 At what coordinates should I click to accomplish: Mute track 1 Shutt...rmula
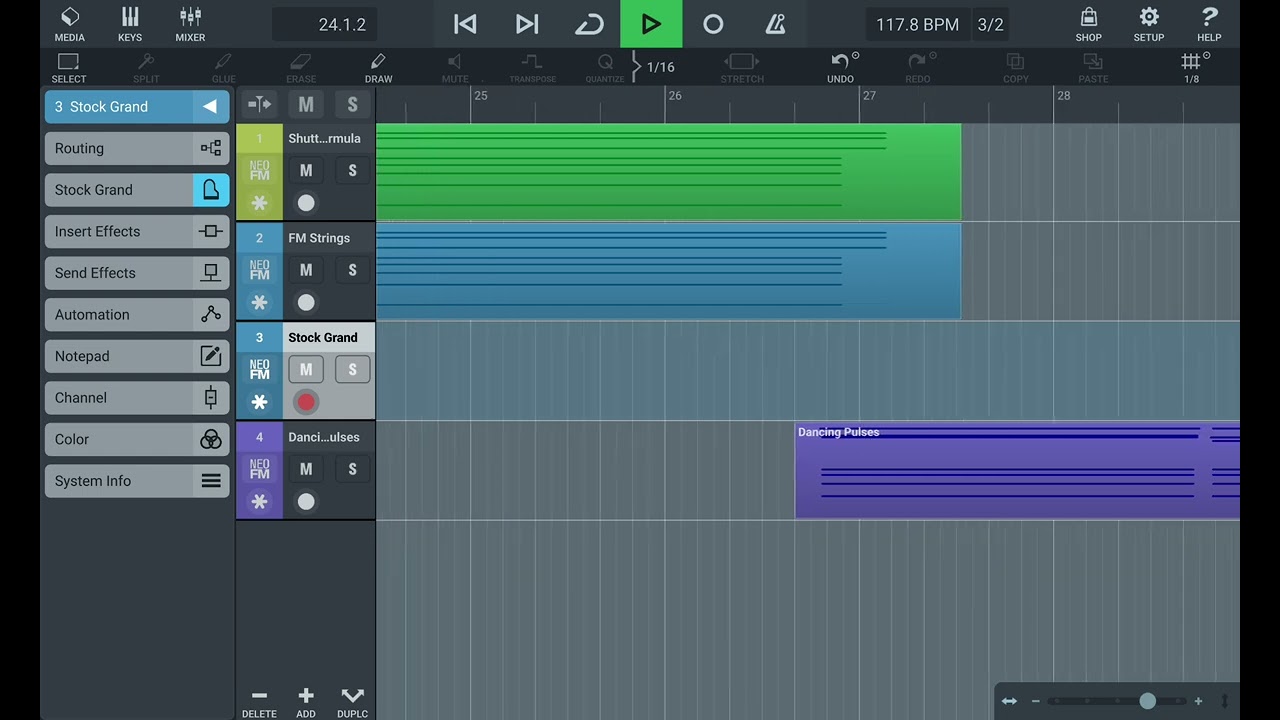coord(306,171)
